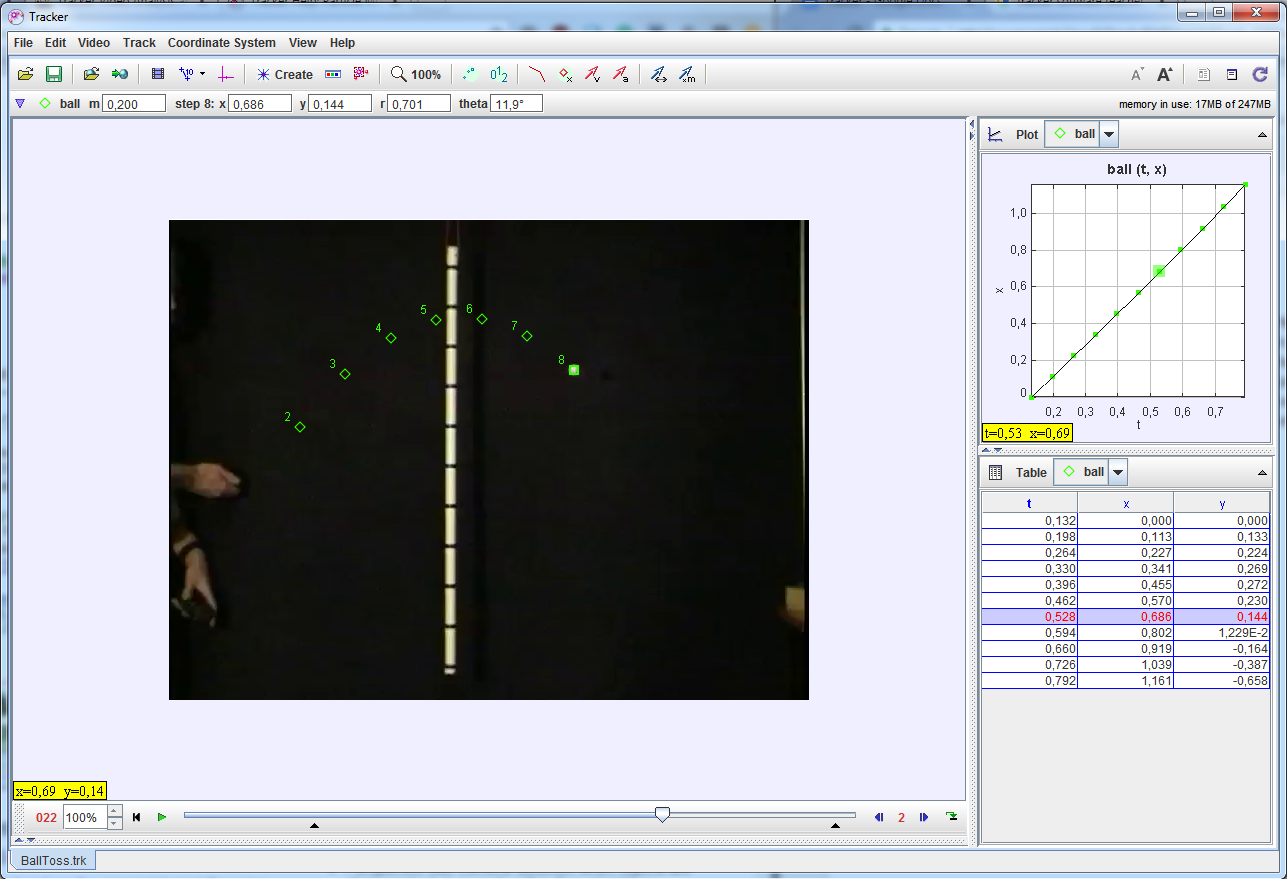Click the Create track button
Screen dimensions: 1287x879
[284, 74]
